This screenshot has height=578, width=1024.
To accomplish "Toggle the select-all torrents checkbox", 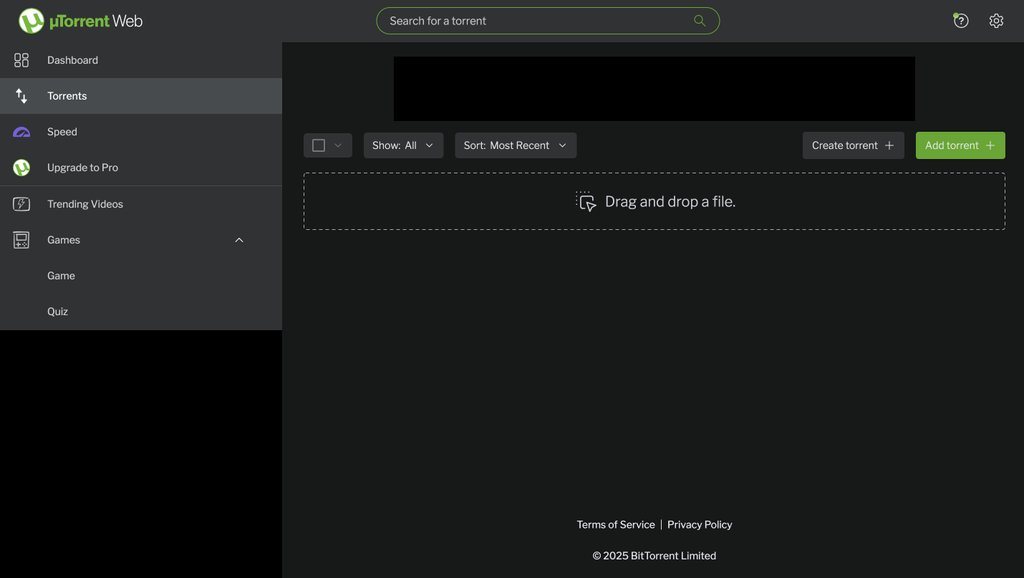I will click(319, 145).
